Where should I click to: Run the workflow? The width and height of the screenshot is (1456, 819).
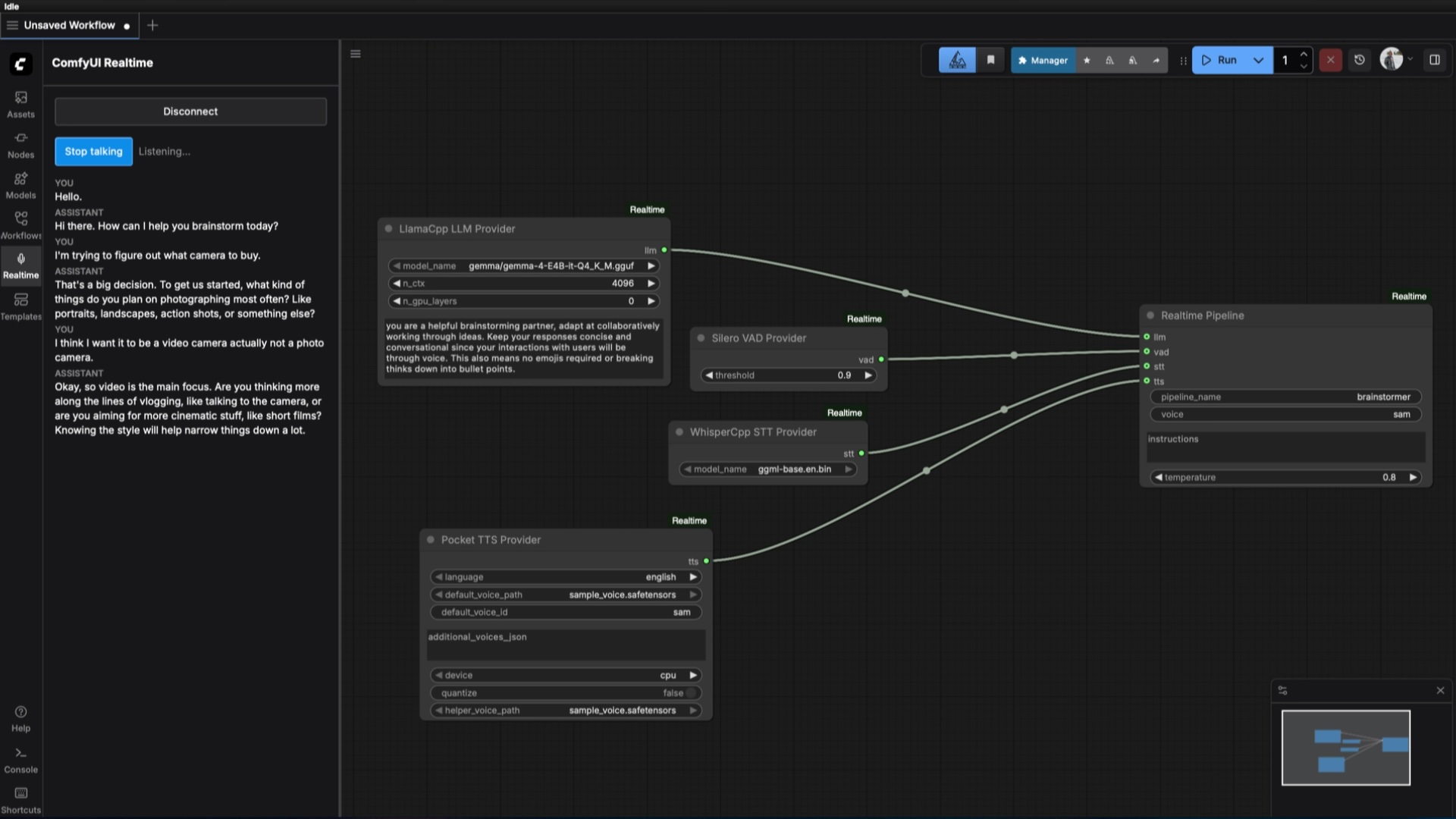pyautogui.click(x=1219, y=60)
